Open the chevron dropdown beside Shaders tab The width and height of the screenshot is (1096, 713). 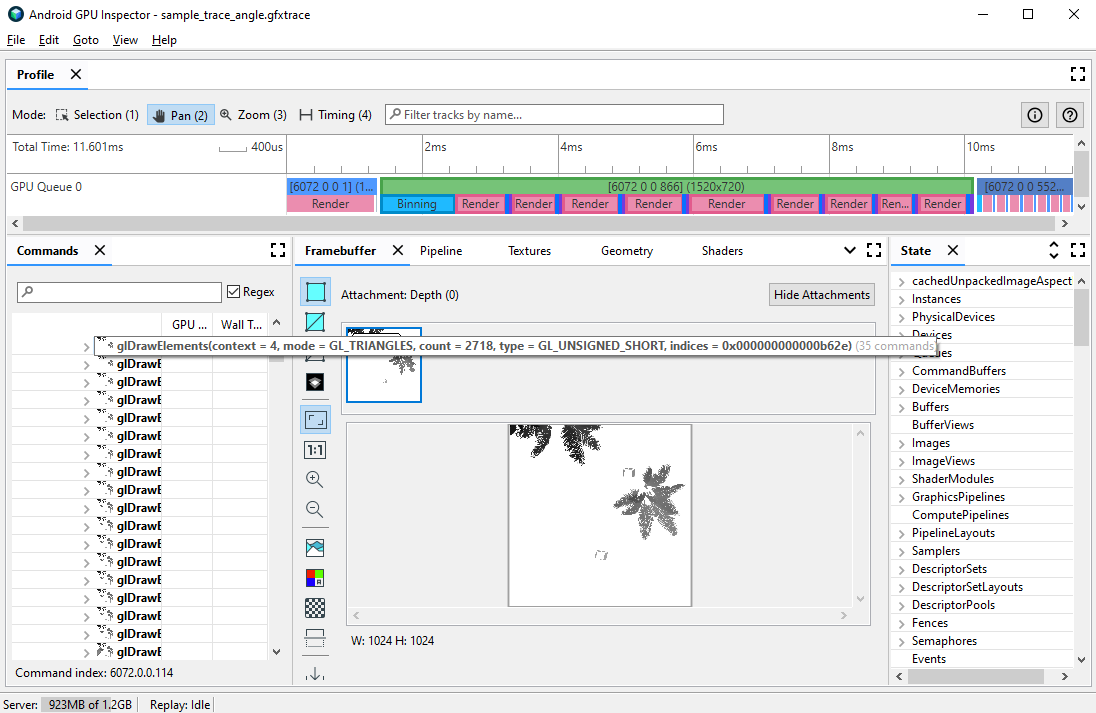849,250
